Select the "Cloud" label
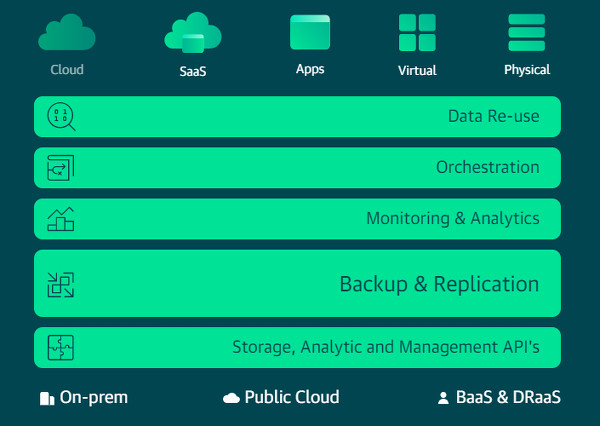Image resolution: width=600 pixels, height=426 pixels. (67, 70)
